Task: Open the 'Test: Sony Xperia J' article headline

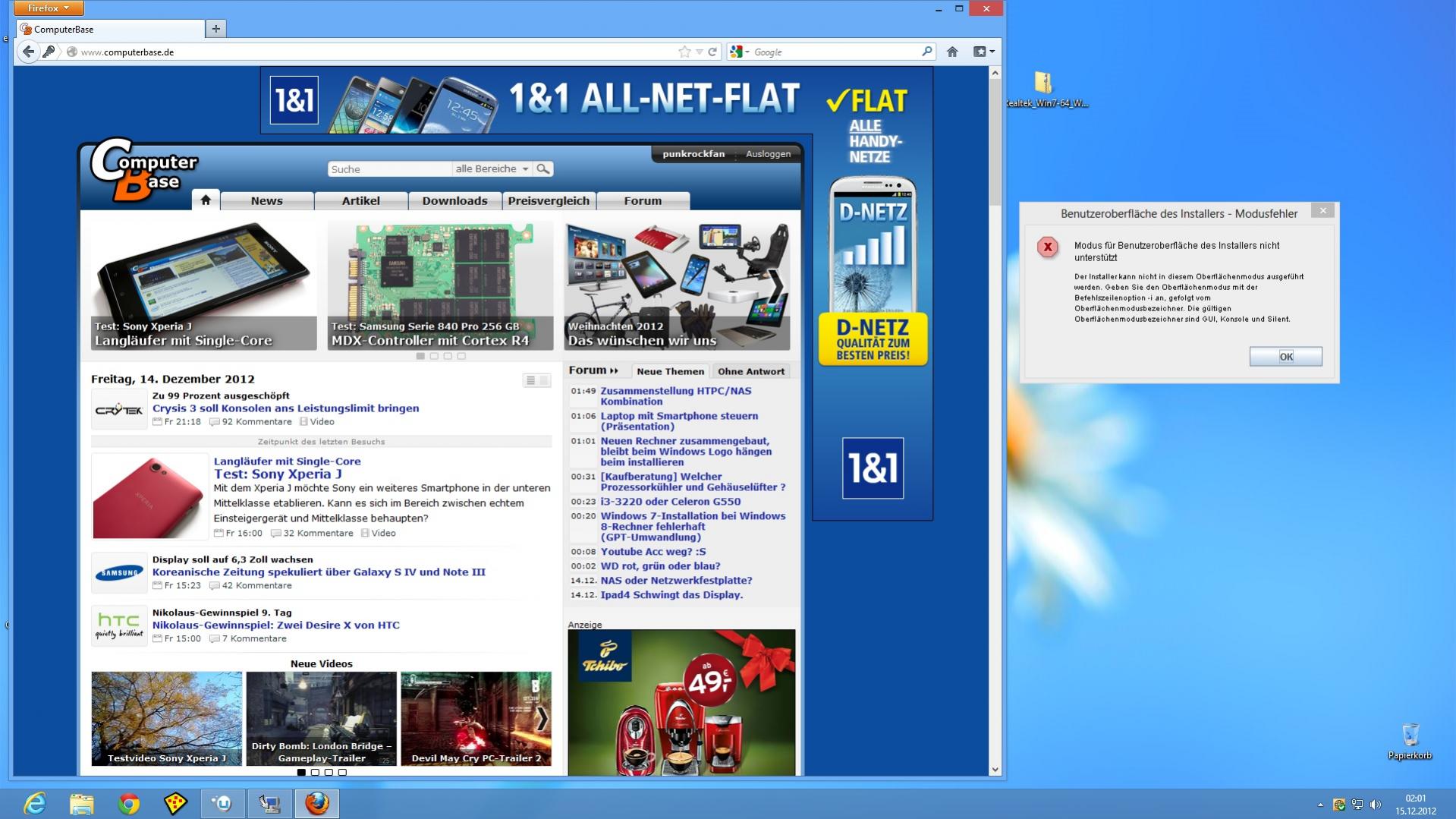Action: [x=278, y=474]
